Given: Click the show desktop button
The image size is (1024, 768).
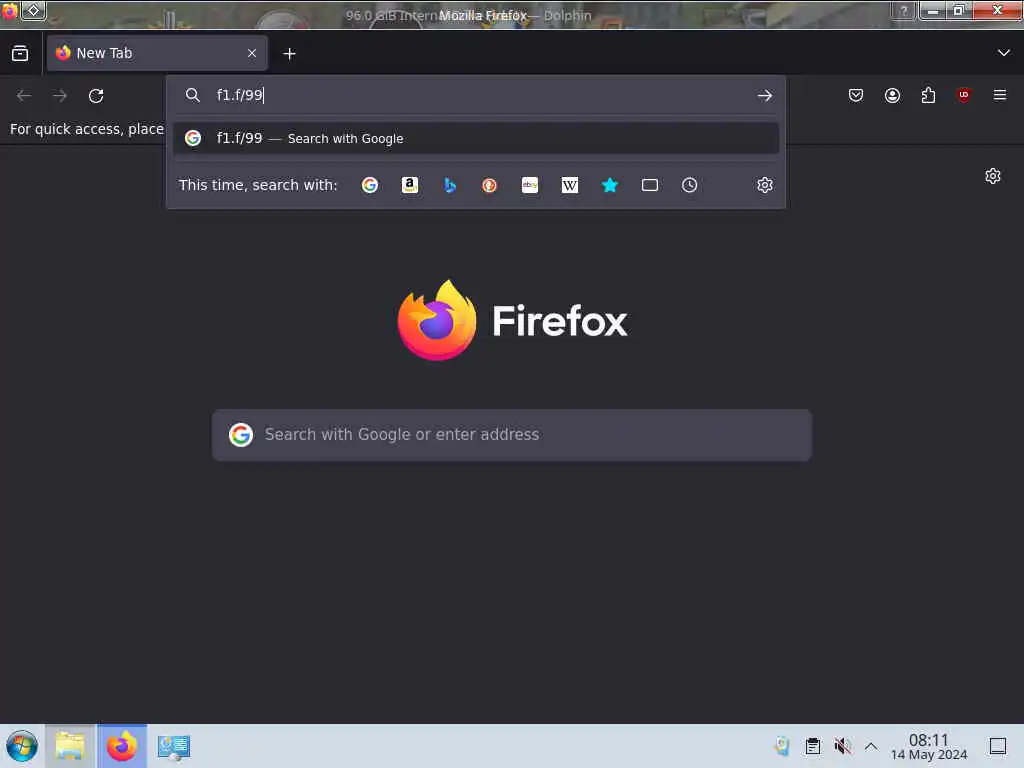Looking at the screenshot, I should (998, 746).
